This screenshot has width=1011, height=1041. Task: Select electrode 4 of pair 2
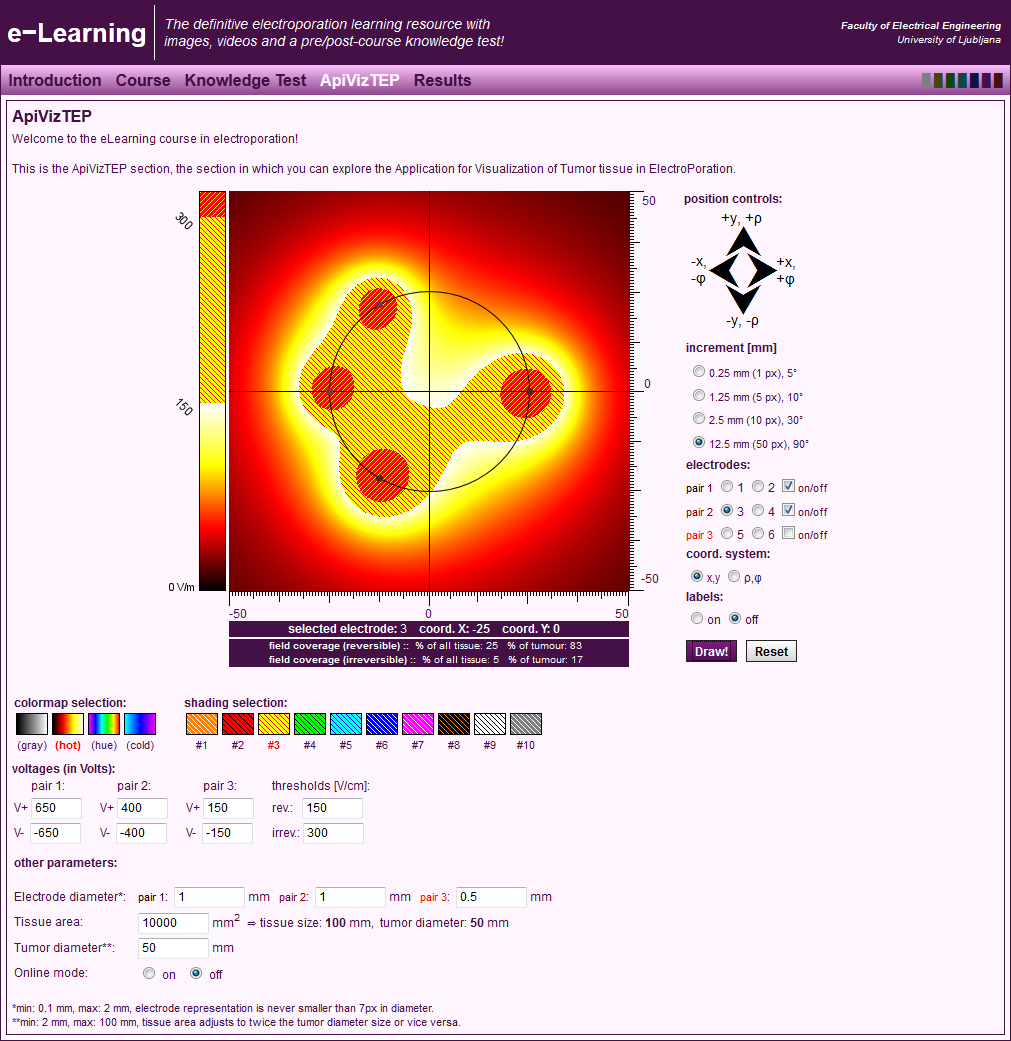tap(757, 511)
